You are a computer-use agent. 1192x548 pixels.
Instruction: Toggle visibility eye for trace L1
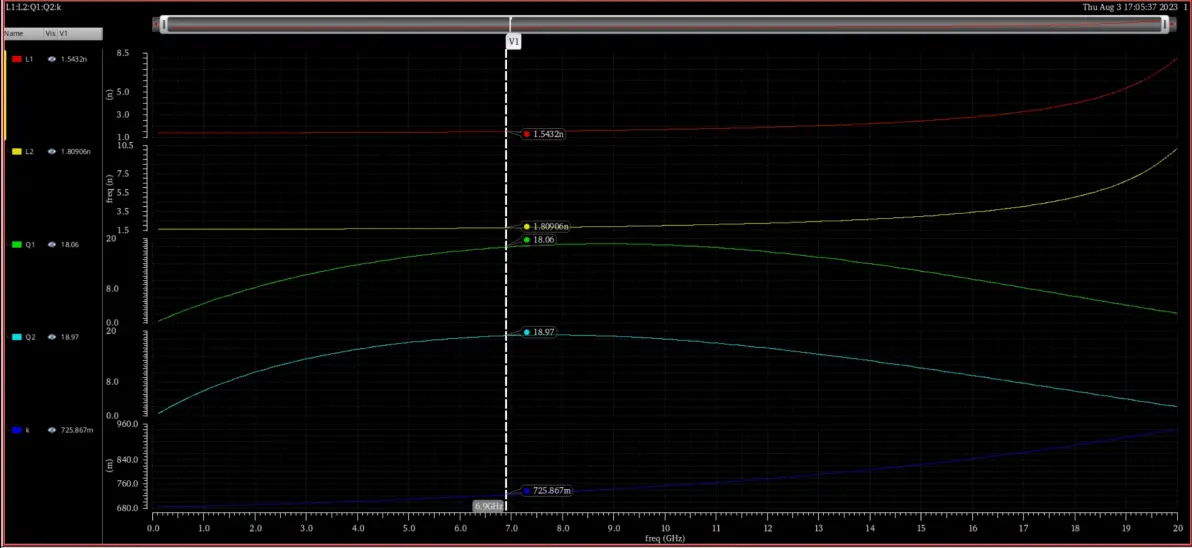52,59
